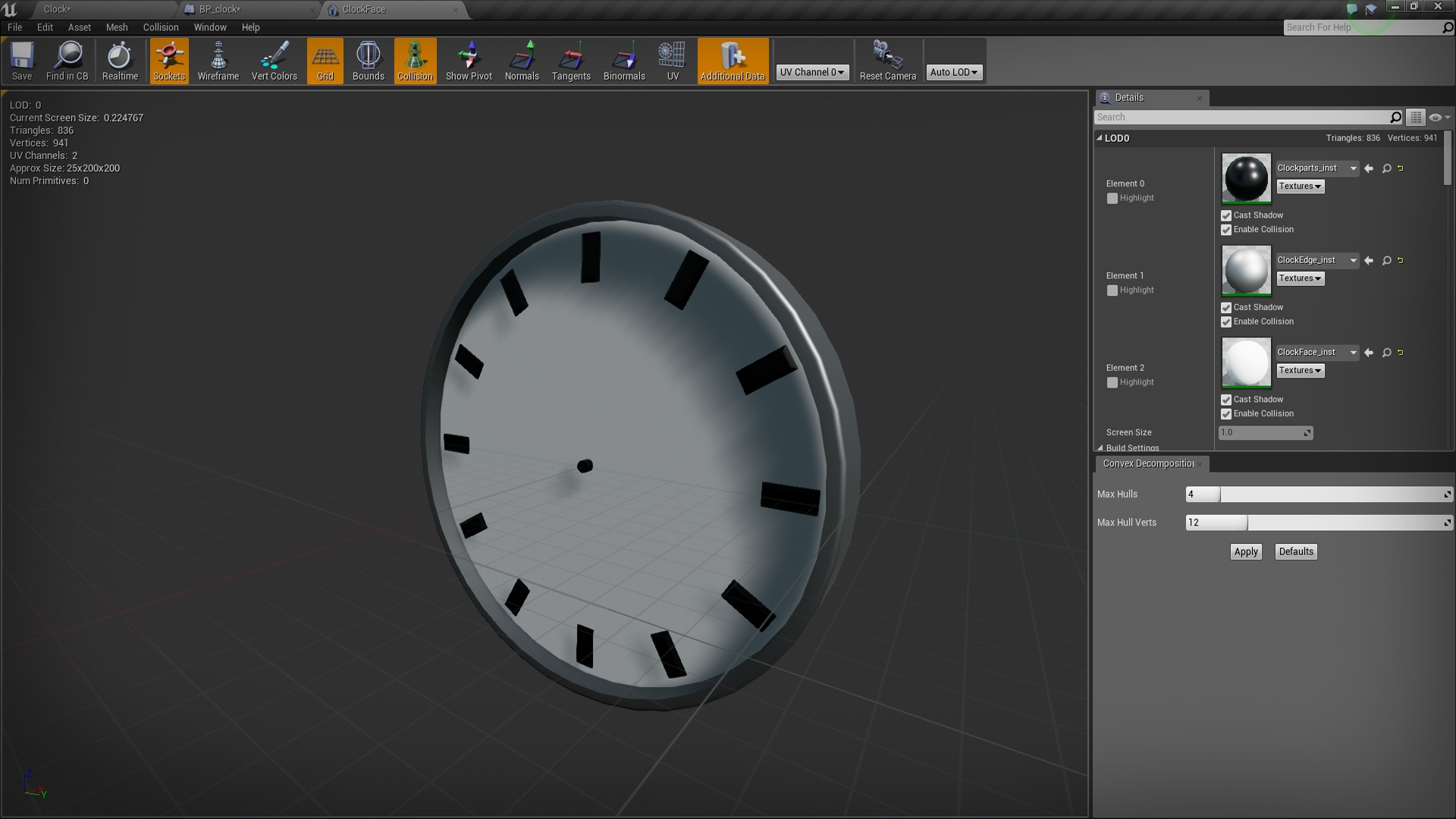Check Highlight for Element 2
Image resolution: width=1456 pixels, height=819 pixels.
point(1112,382)
